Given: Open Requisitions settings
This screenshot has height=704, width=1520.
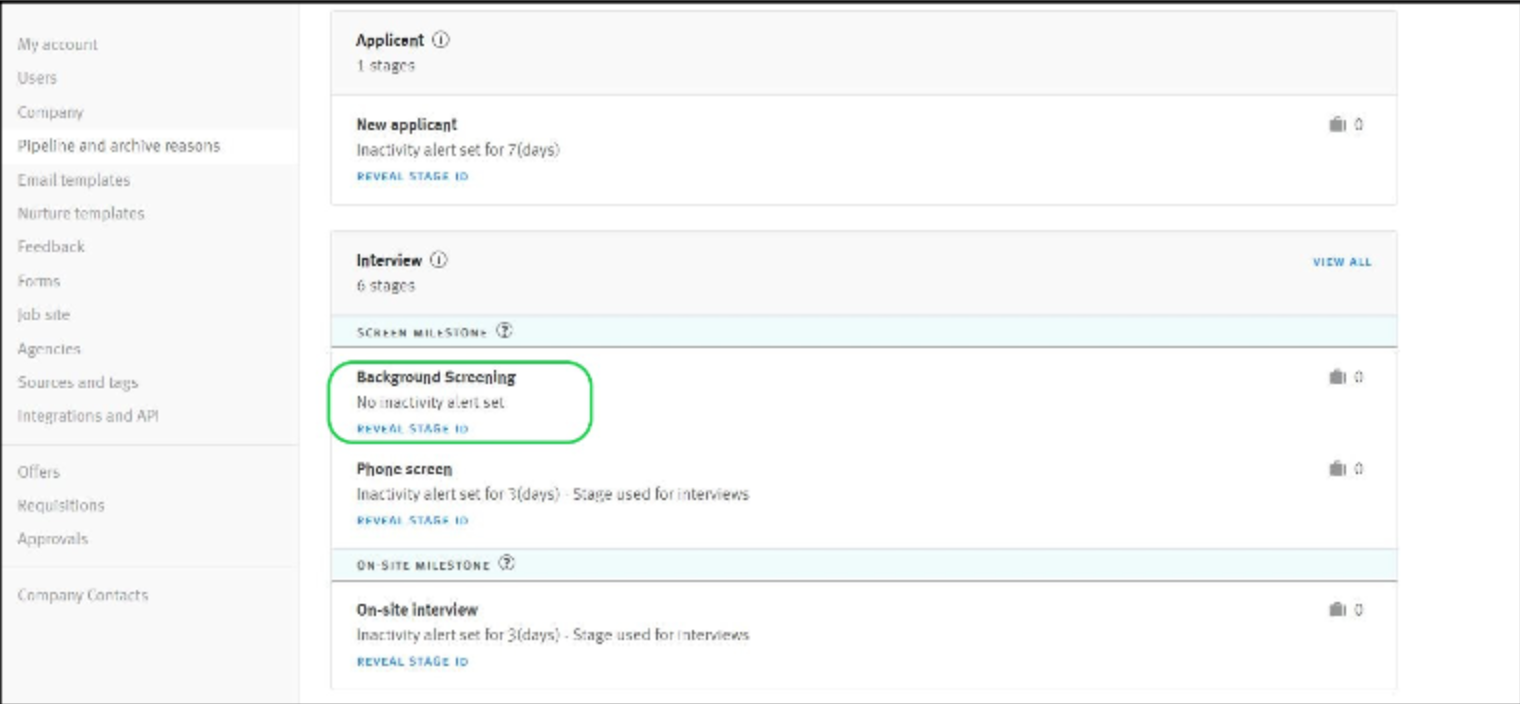Looking at the screenshot, I should point(61,505).
